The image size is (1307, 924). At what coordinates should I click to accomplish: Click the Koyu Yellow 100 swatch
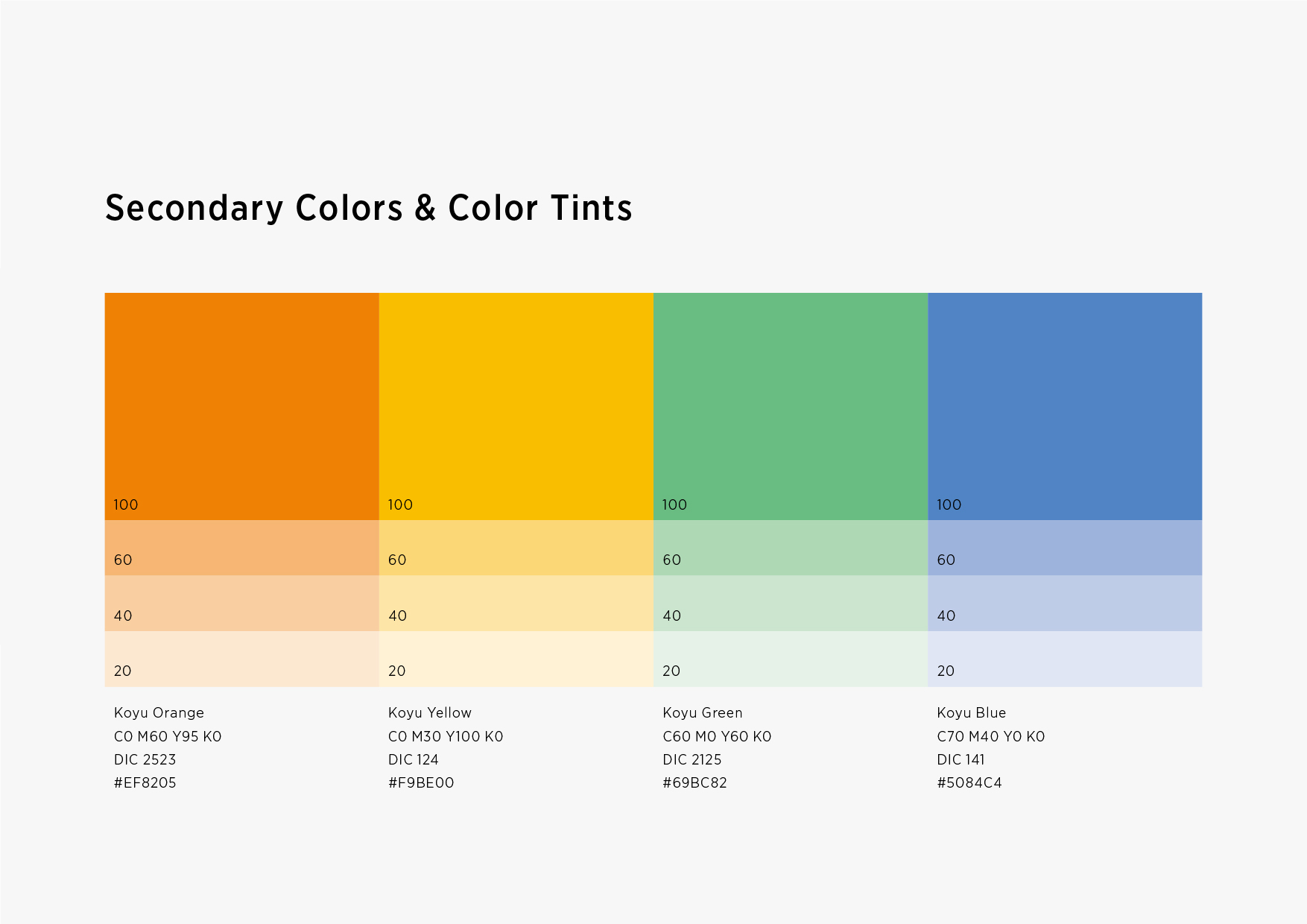[x=516, y=406]
